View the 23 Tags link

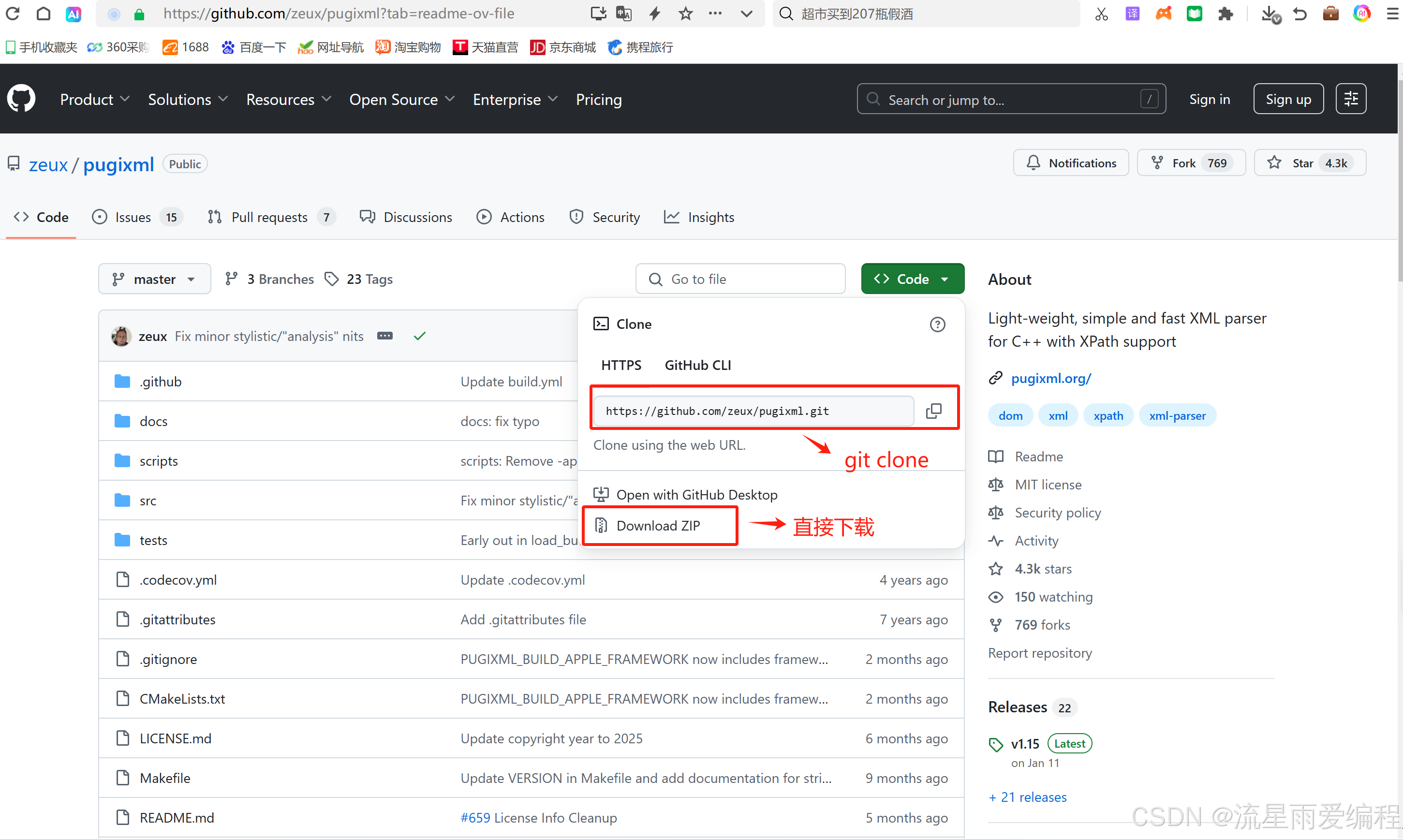[359, 279]
